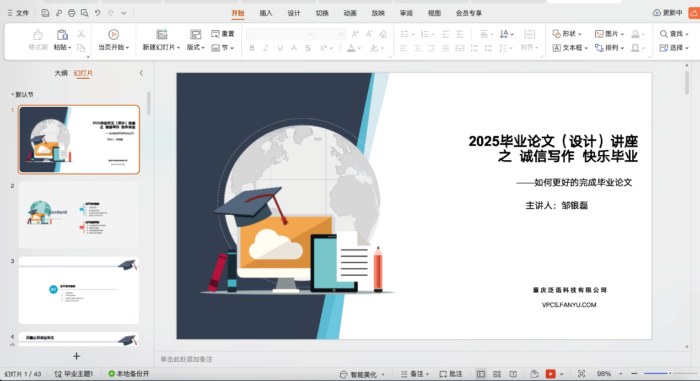
Task: Open the 节 section dropdown
Action: pos(222,48)
